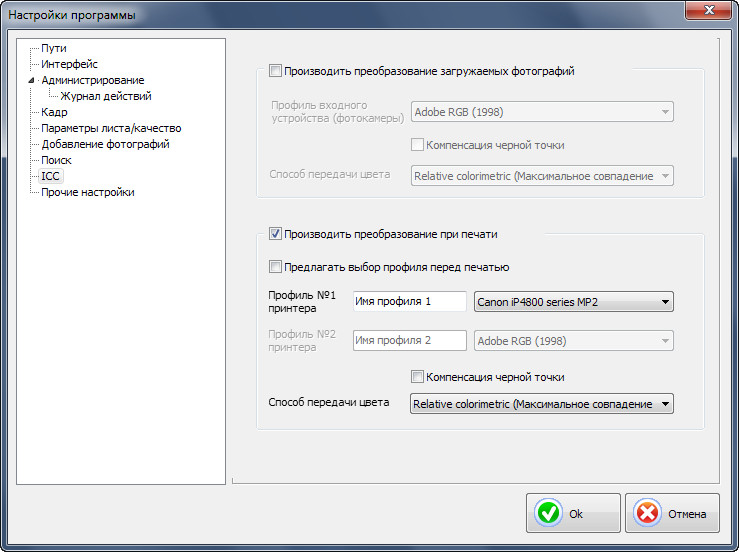Select ICC in settings tree

coord(50,176)
